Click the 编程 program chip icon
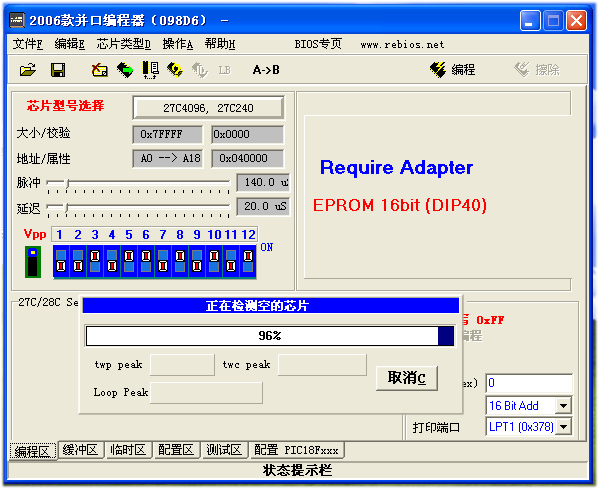599x489 pixels. tap(453, 70)
